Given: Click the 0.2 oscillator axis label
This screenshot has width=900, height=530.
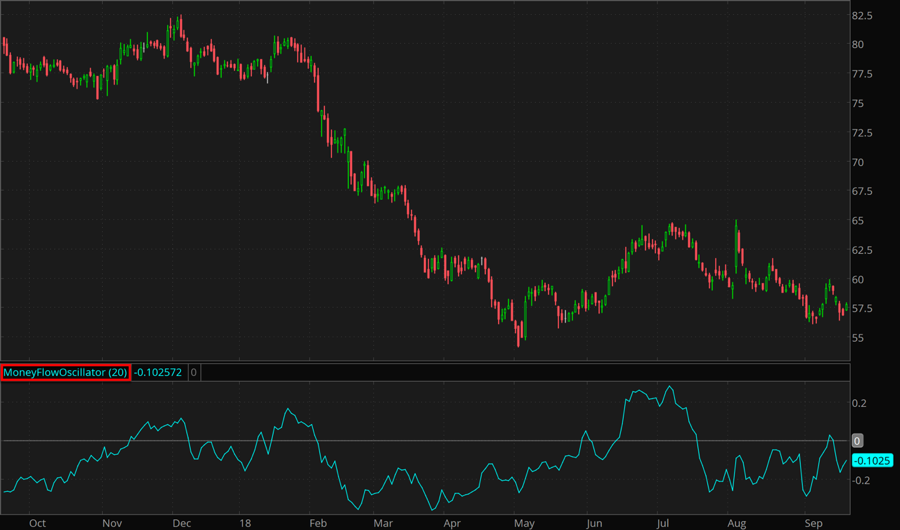Looking at the screenshot, I should click(859, 403).
